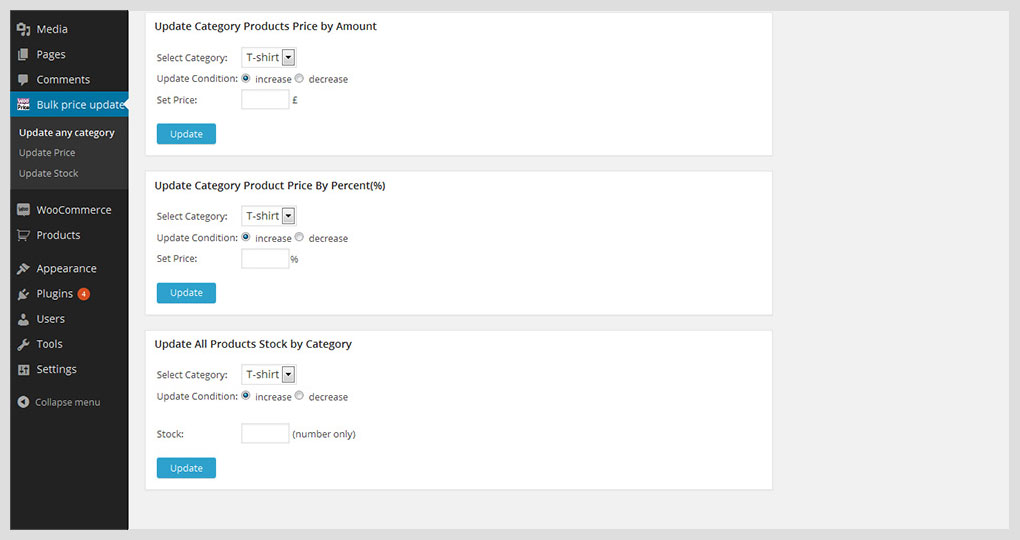Open Update Stock submenu item
Viewport: 1020px width, 540px height.
(48, 173)
